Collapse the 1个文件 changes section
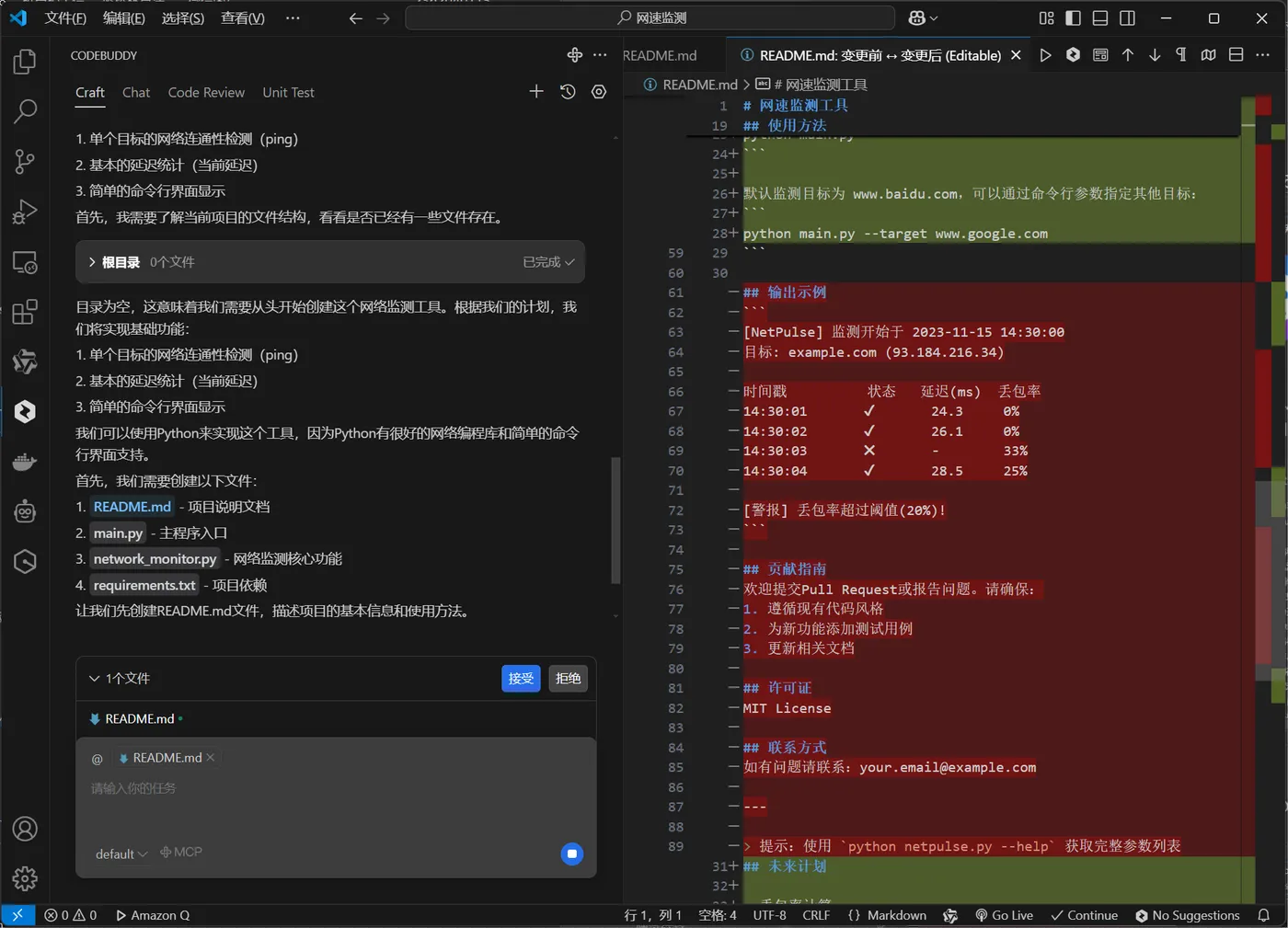The width and height of the screenshot is (1288, 928). 94,678
